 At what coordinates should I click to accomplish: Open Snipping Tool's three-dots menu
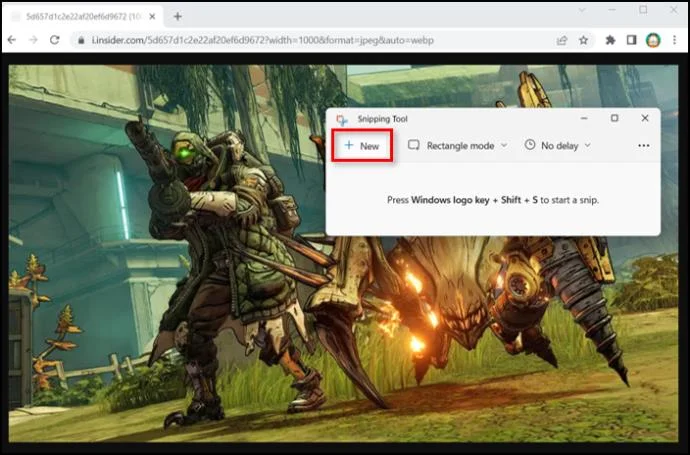tap(643, 146)
